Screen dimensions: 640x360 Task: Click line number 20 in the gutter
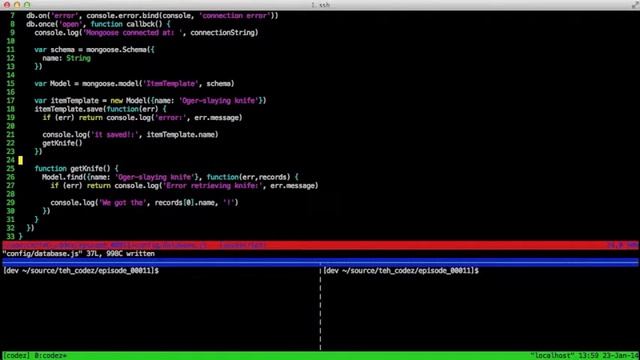[11, 126]
